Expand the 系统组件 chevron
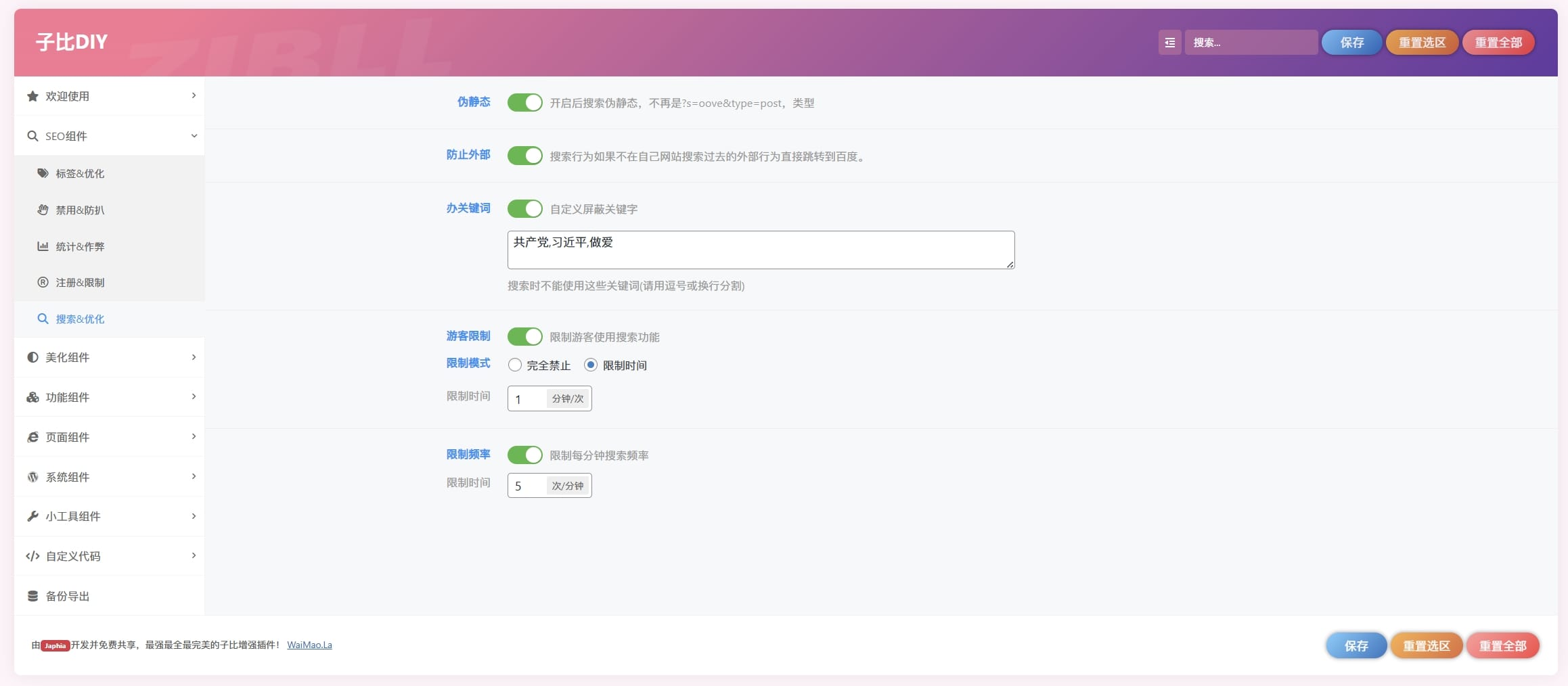Viewport: 1568px width, 686px height. (x=194, y=477)
